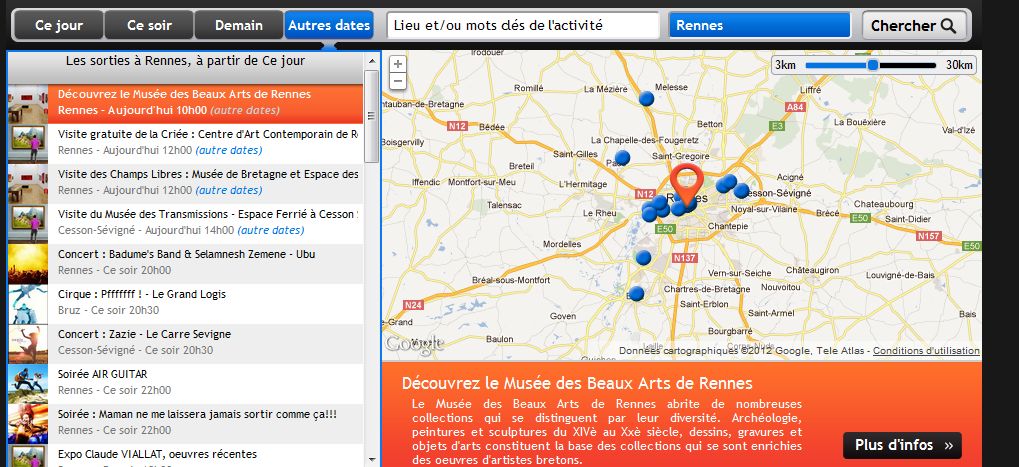Click autre dates link for Musée des Transmissions
This screenshot has height=467, width=1019.
tap(270, 230)
